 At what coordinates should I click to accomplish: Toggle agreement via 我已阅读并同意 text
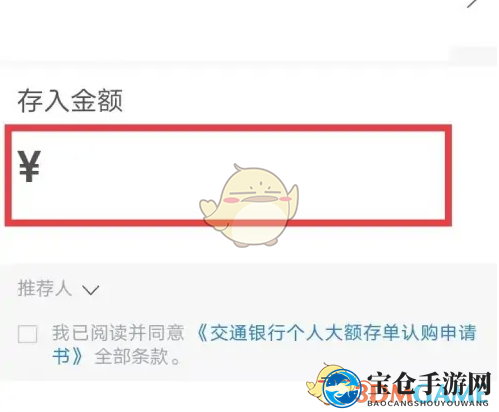(118, 333)
